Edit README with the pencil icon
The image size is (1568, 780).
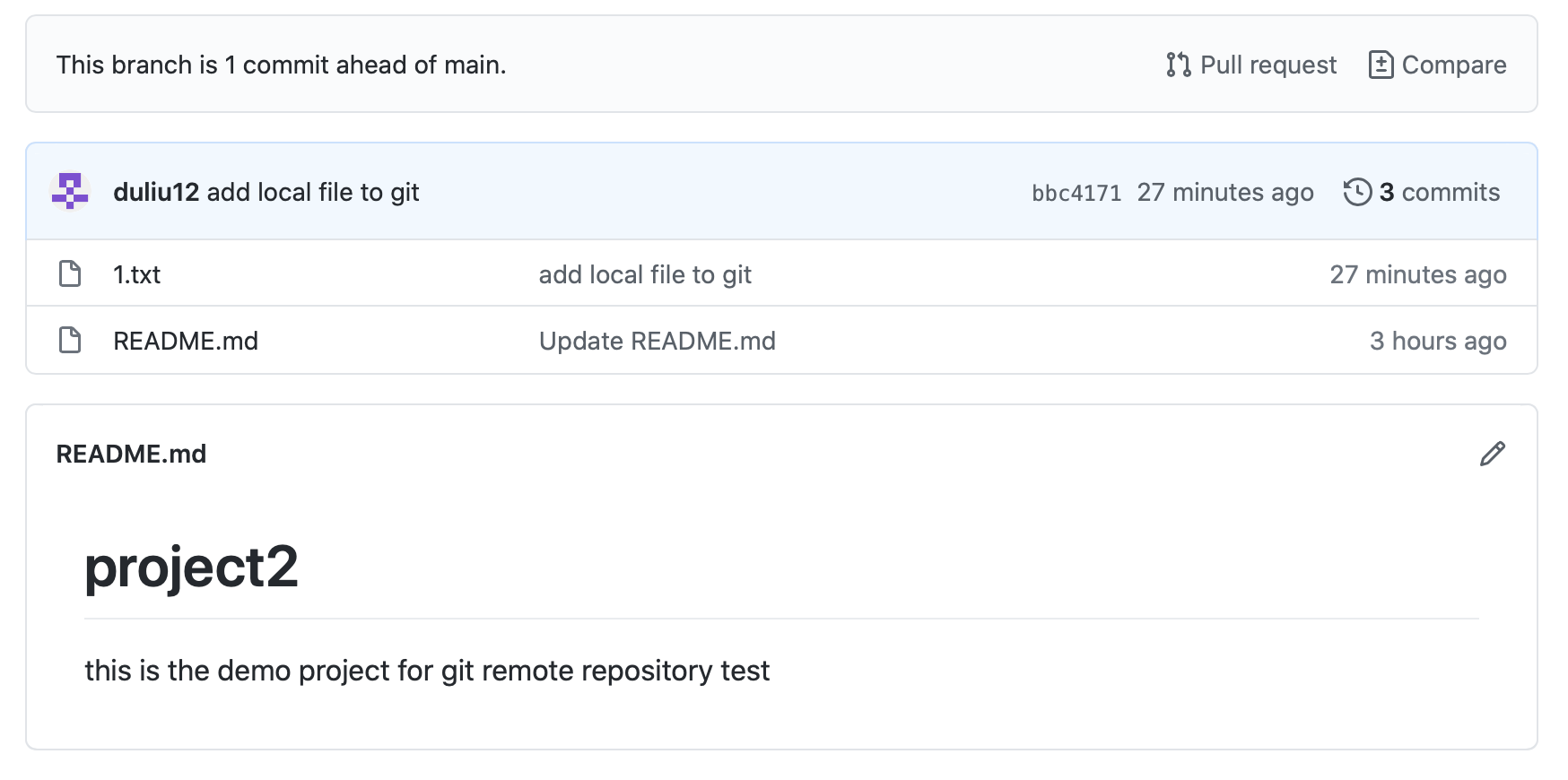click(1492, 455)
